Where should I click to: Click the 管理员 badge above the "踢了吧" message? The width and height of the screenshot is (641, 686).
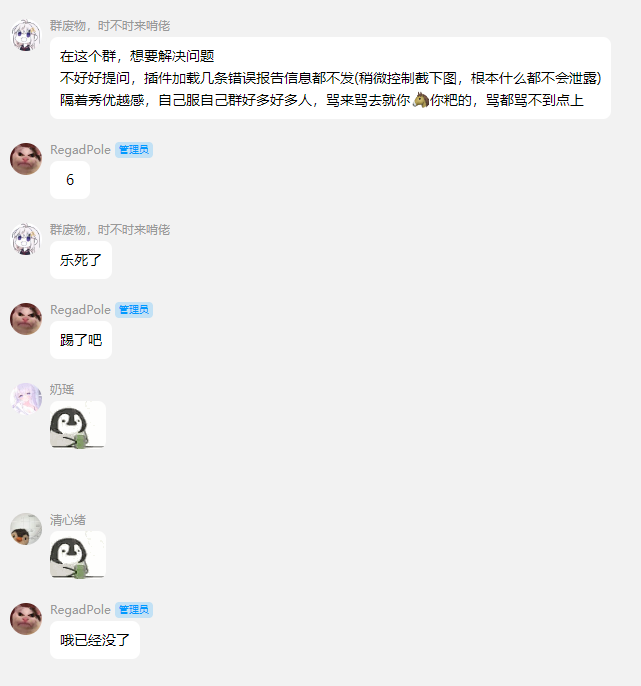click(x=134, y=310)
